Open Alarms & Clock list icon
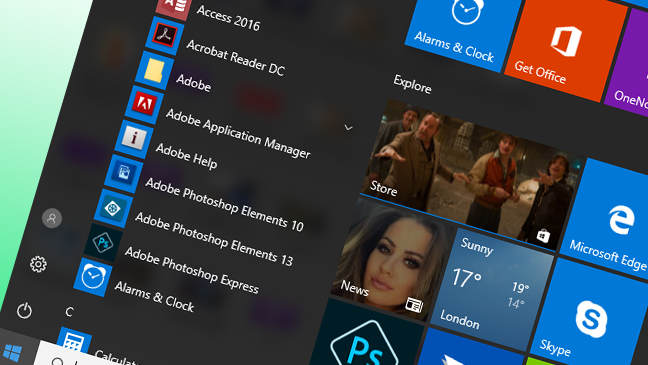The image size is (648, 365). [x=93, y=277]
